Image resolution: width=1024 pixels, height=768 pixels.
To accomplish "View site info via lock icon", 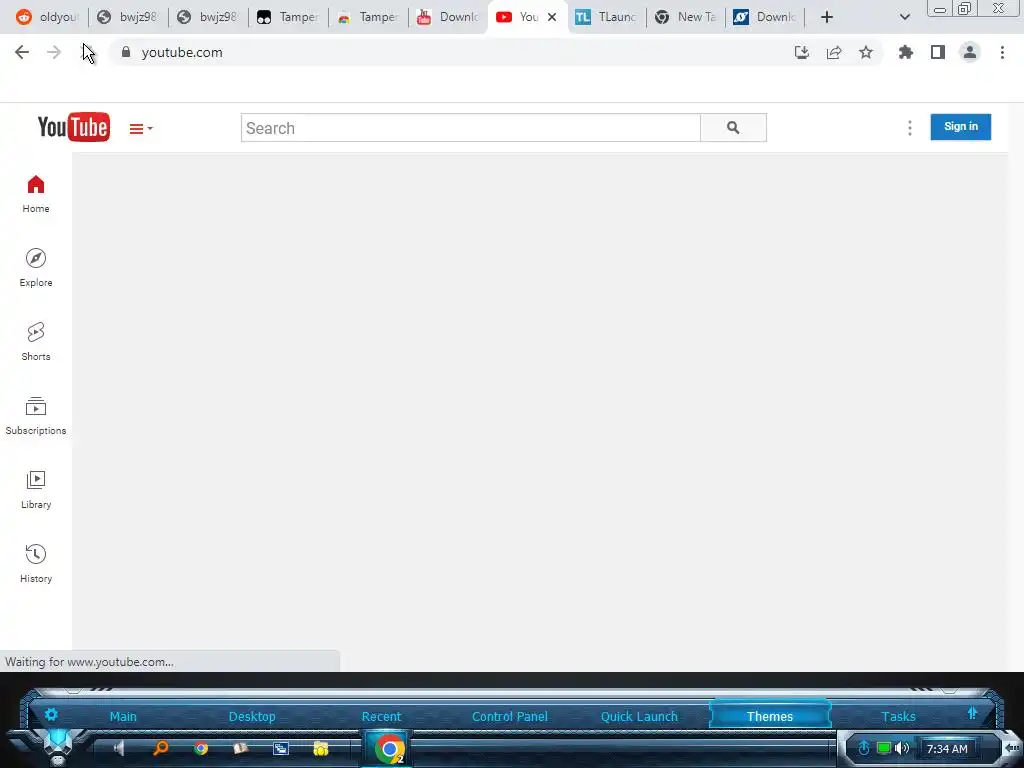I will click(x=126, y=52).
